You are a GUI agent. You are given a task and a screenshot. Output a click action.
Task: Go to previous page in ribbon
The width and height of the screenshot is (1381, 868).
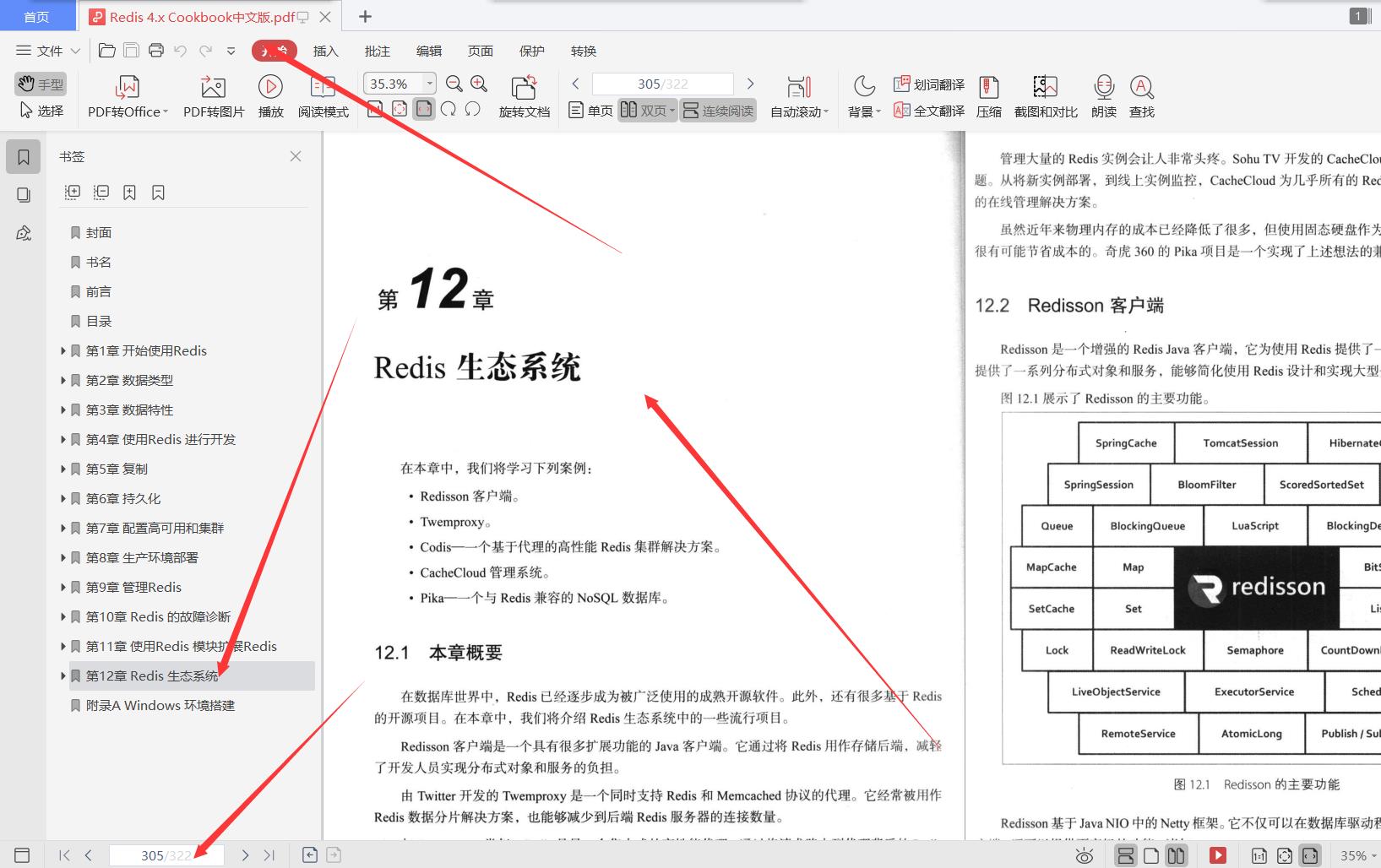click(575, 84)
